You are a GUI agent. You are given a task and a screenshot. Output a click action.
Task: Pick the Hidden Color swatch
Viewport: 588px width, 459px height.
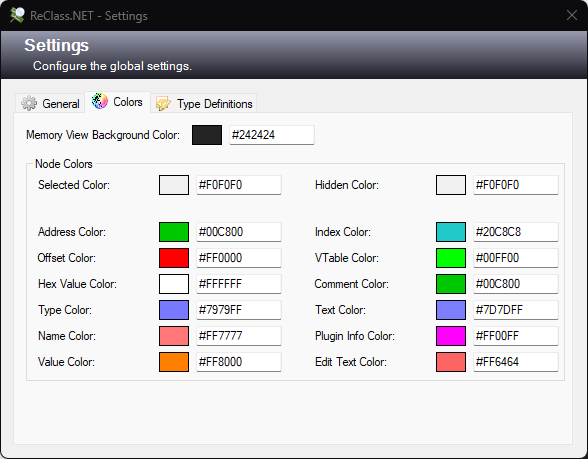point(451,185)
